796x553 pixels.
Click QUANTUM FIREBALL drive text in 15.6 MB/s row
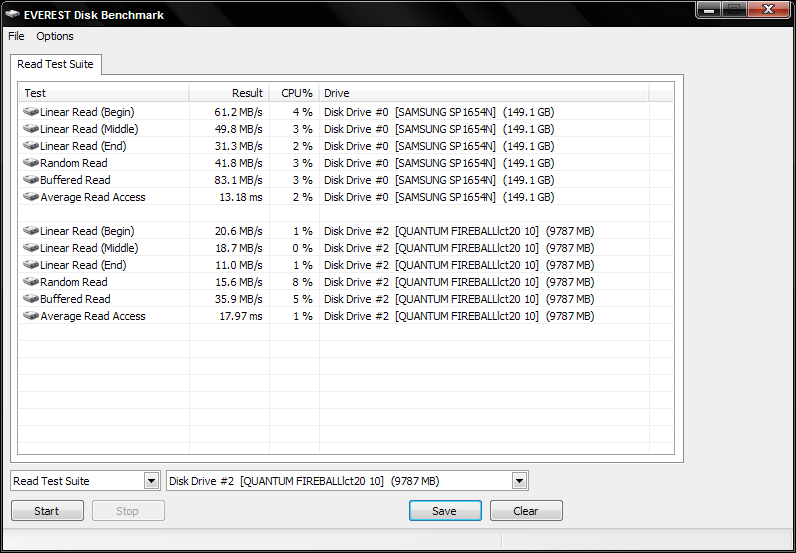pos(459,282)
